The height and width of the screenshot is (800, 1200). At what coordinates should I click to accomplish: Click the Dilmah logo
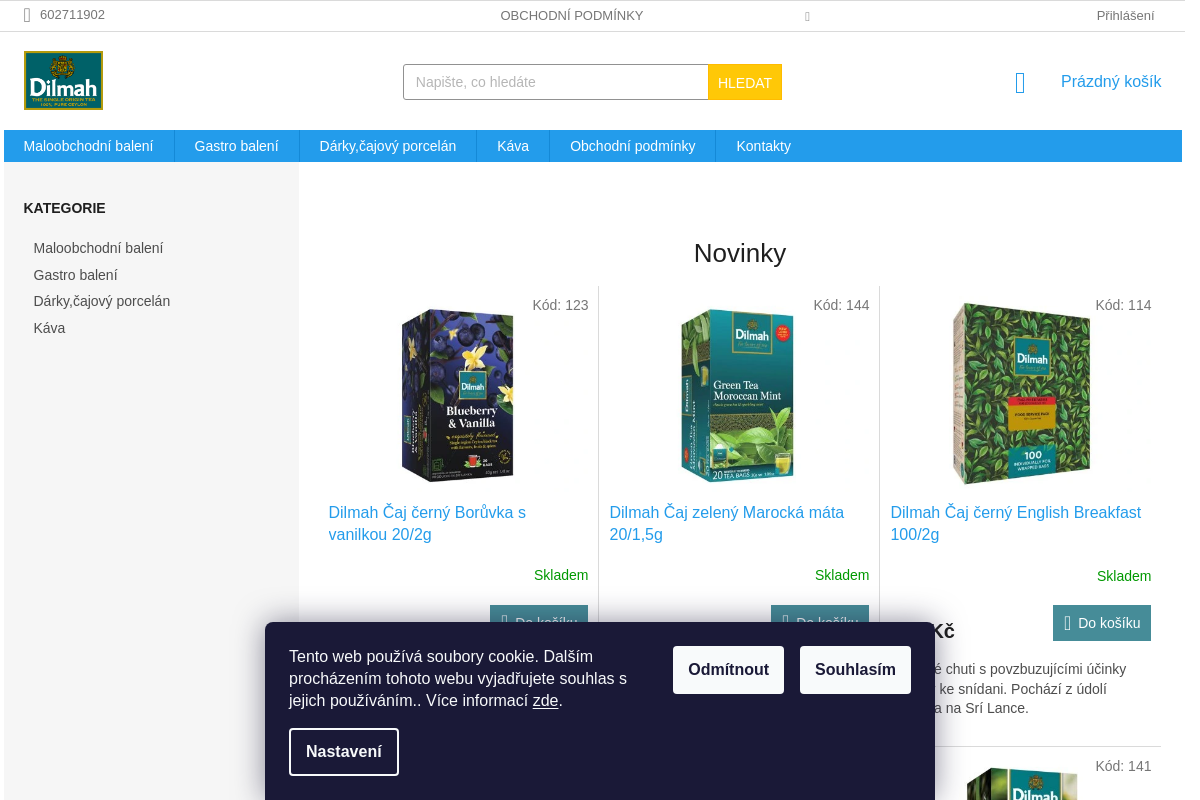tap(63, 80)
